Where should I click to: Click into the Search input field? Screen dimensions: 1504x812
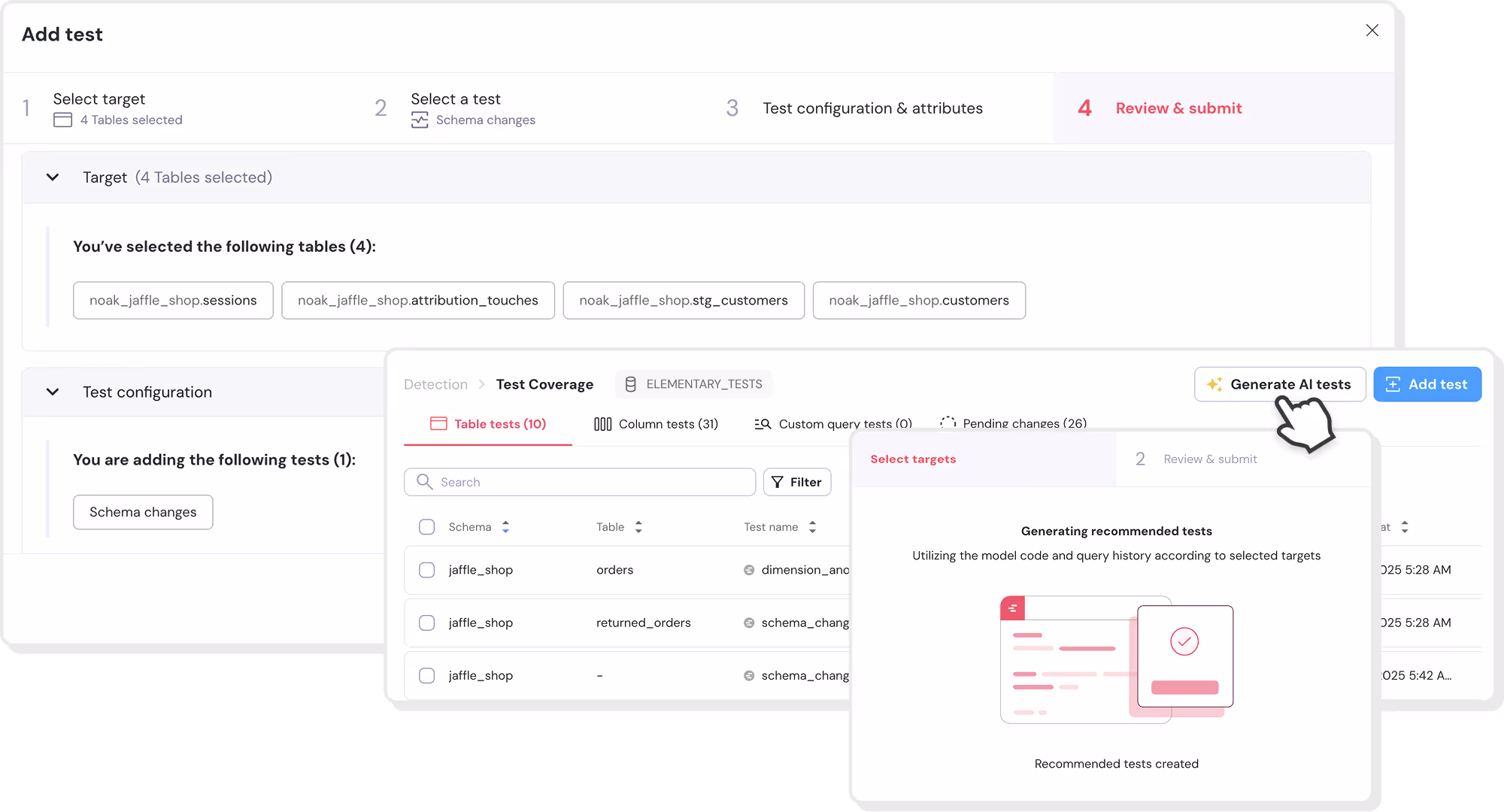click(x=587, y=482)
